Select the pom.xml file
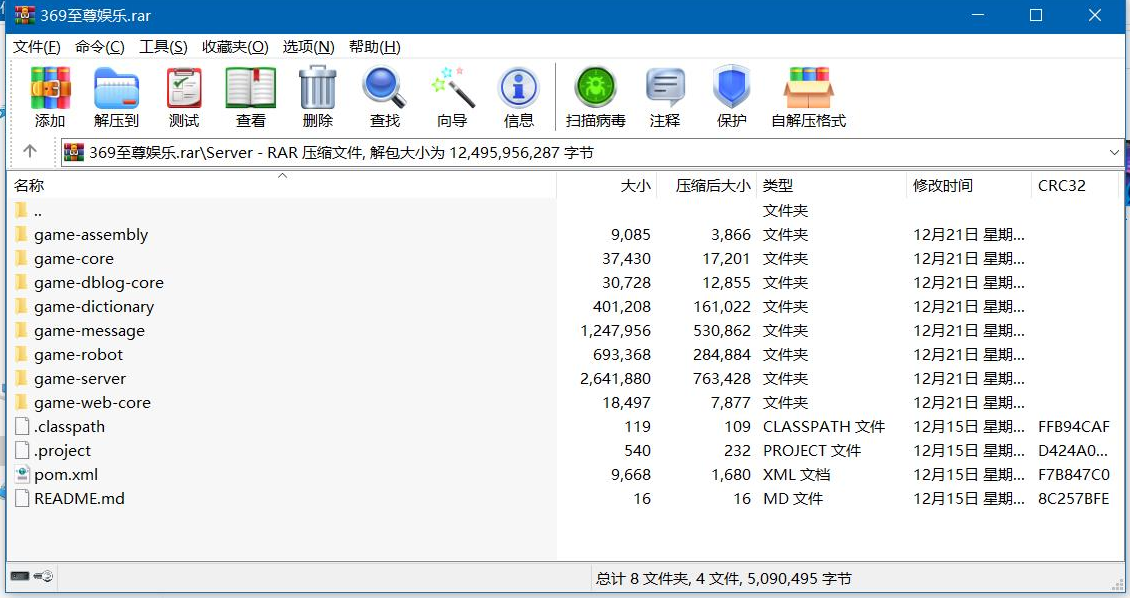The height and width of the screenshot is (598, 1130). 67,474
